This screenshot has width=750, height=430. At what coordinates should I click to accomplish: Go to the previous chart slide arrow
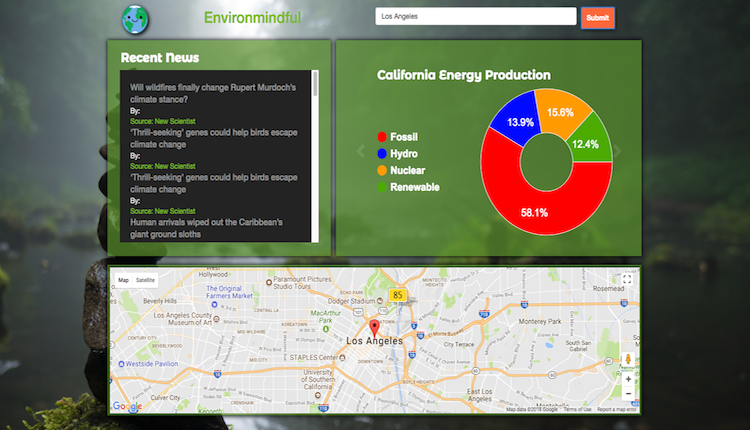pos(361,151)
